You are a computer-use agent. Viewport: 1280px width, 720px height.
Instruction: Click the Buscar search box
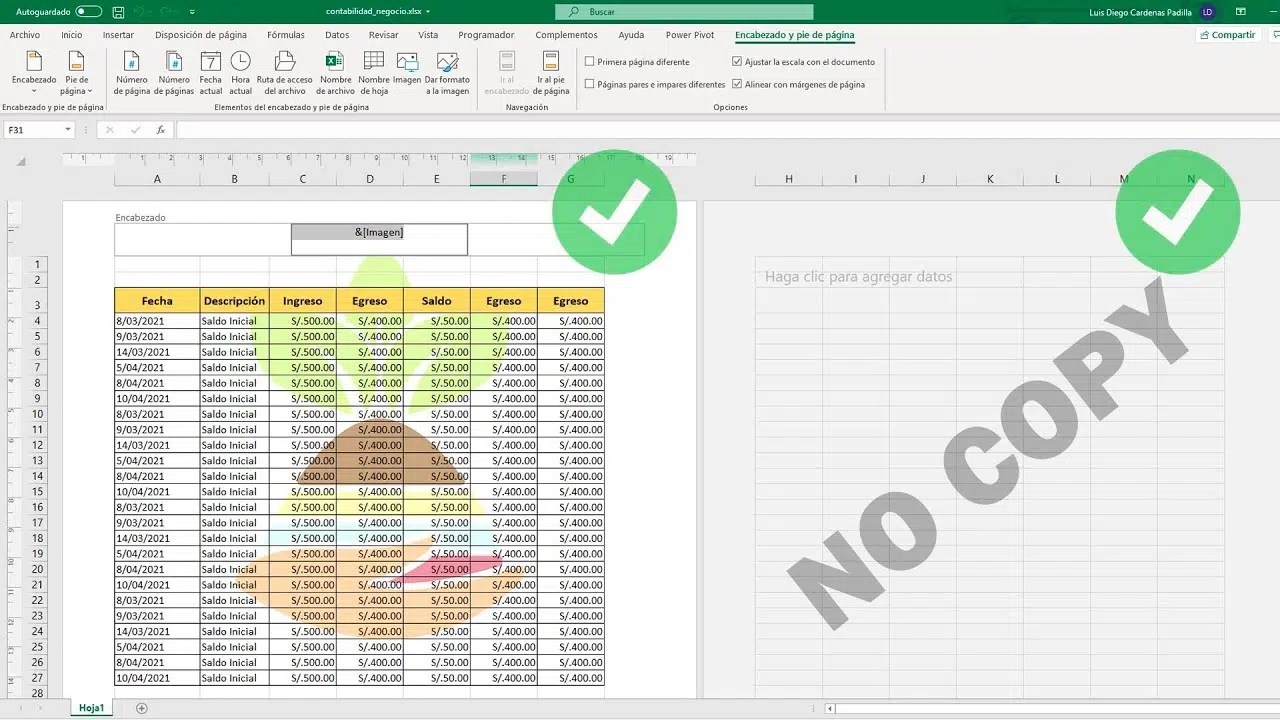pyautogui.click(x=684, y=12)
